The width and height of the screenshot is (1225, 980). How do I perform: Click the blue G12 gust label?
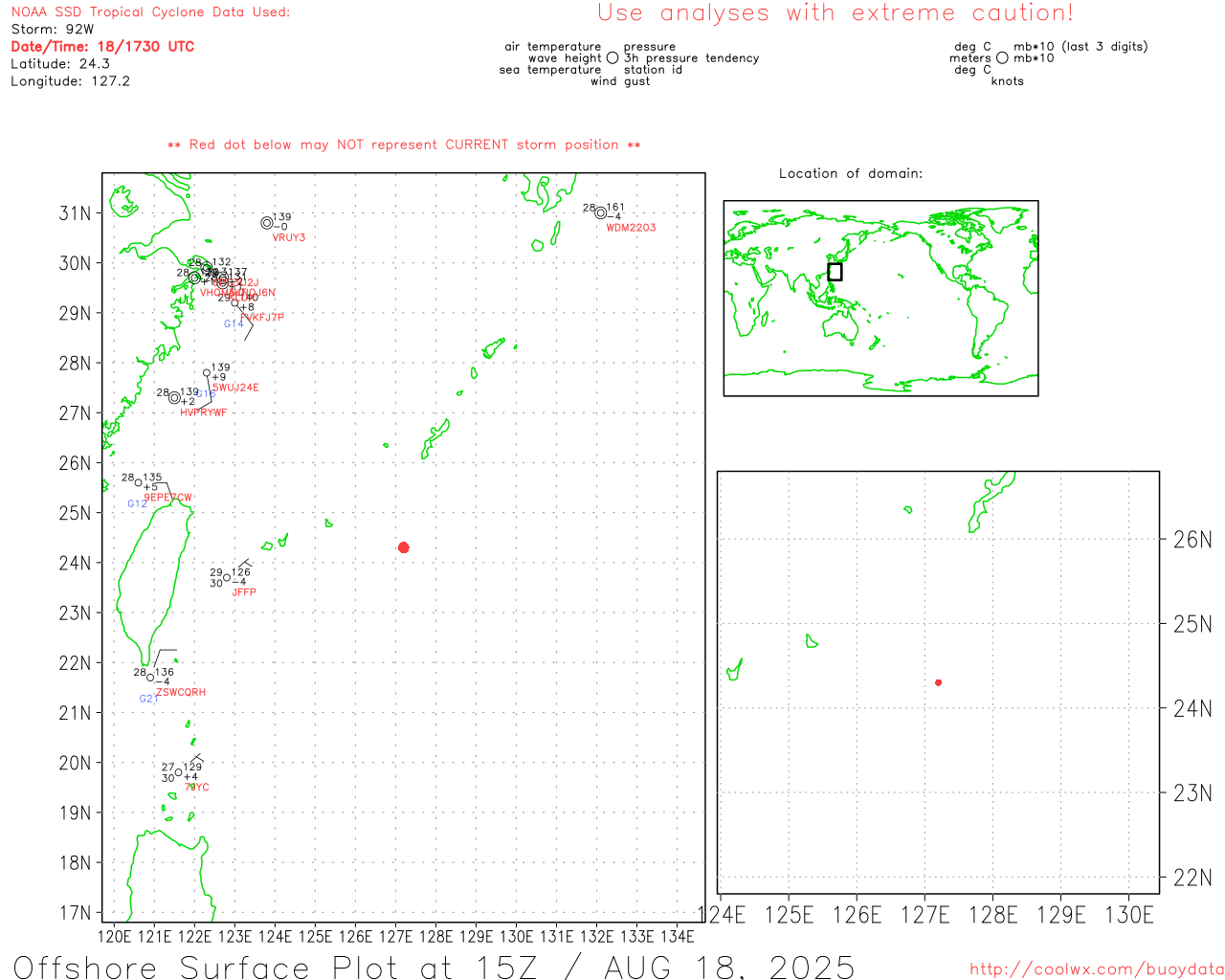[138, 503]
